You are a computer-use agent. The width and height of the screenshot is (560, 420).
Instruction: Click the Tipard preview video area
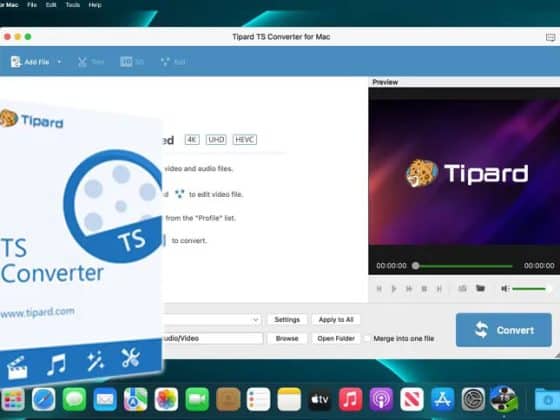(x=464, y=173)
